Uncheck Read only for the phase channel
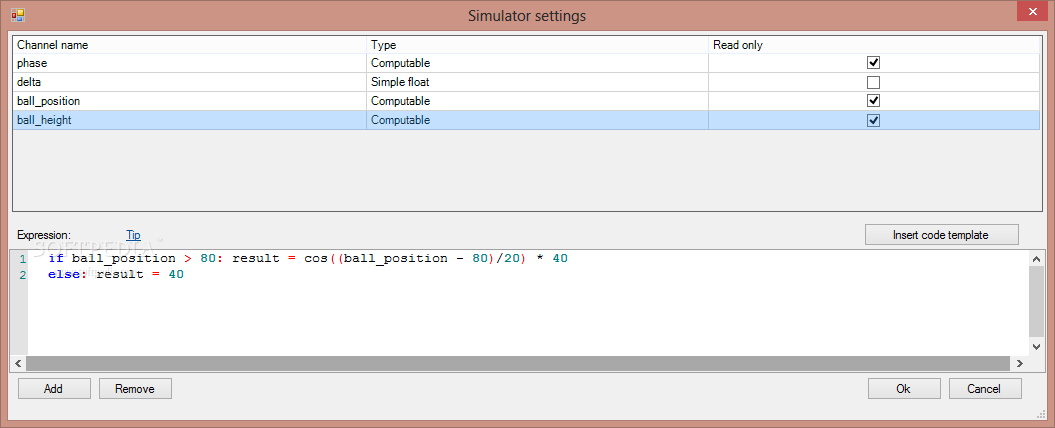Viewport: 1055px width, 428px height. click(873, 63)
